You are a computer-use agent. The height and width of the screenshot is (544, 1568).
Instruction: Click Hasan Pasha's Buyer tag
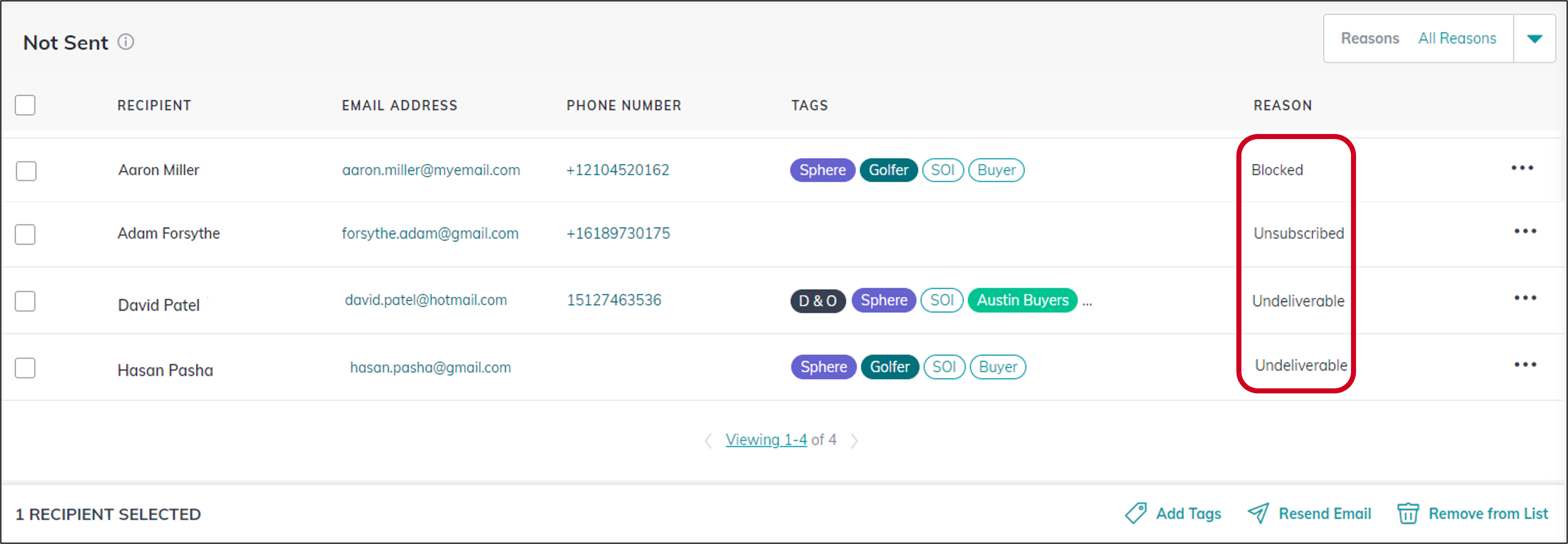click(x=998, y=367)
